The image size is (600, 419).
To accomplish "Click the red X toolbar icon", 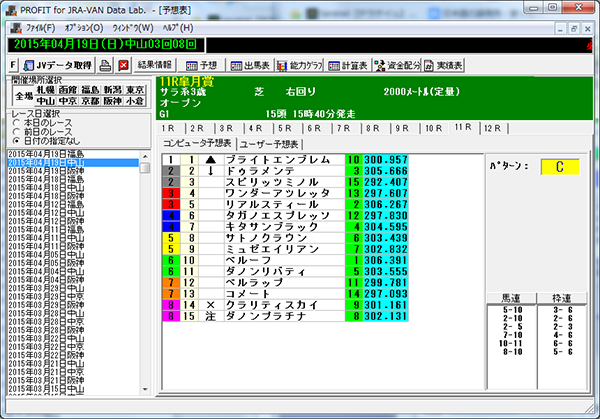I will tap(123, 65).
